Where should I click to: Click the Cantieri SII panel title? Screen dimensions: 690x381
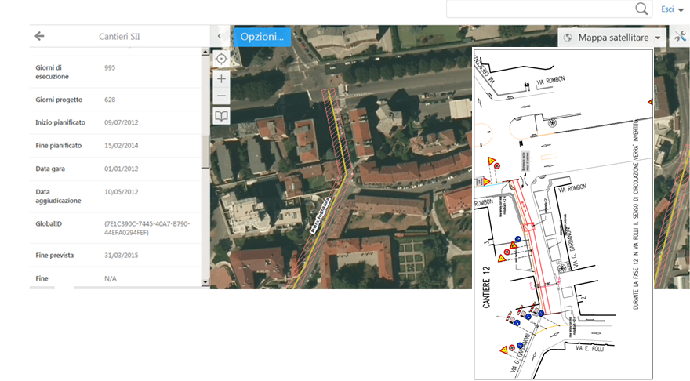119,37
